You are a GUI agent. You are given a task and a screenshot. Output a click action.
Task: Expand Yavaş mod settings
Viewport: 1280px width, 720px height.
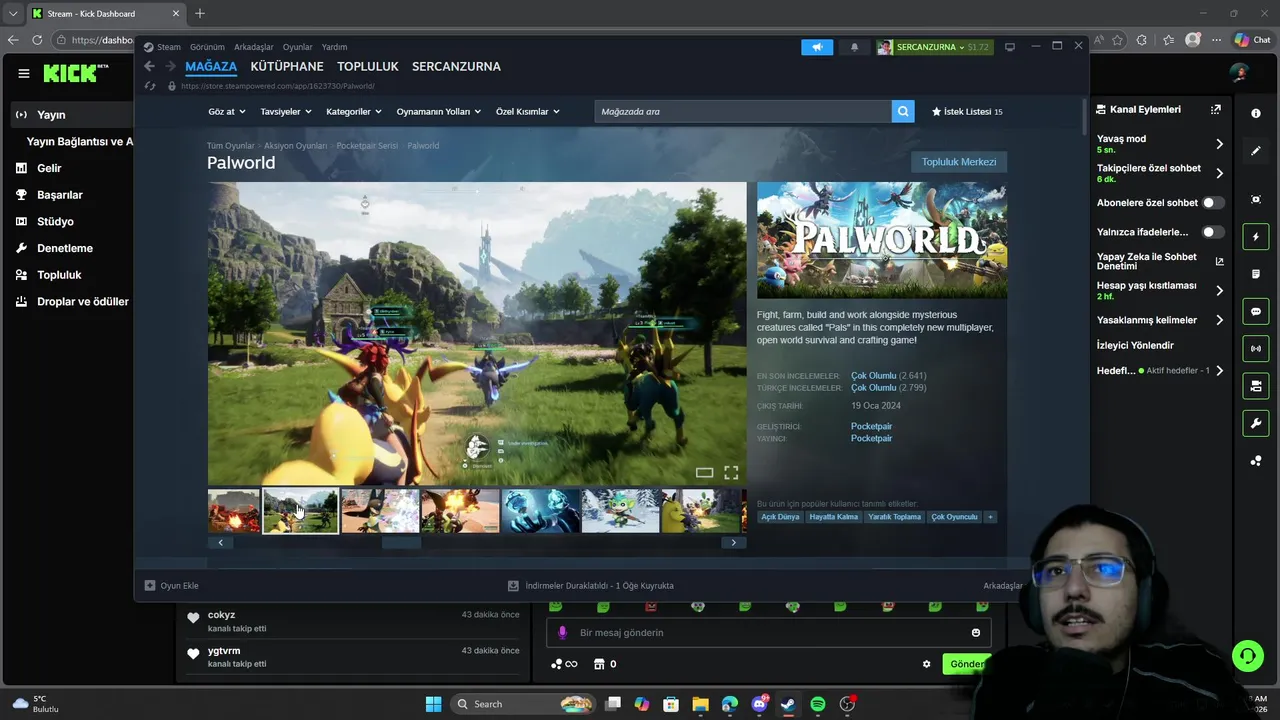[x=1219, y=144]
